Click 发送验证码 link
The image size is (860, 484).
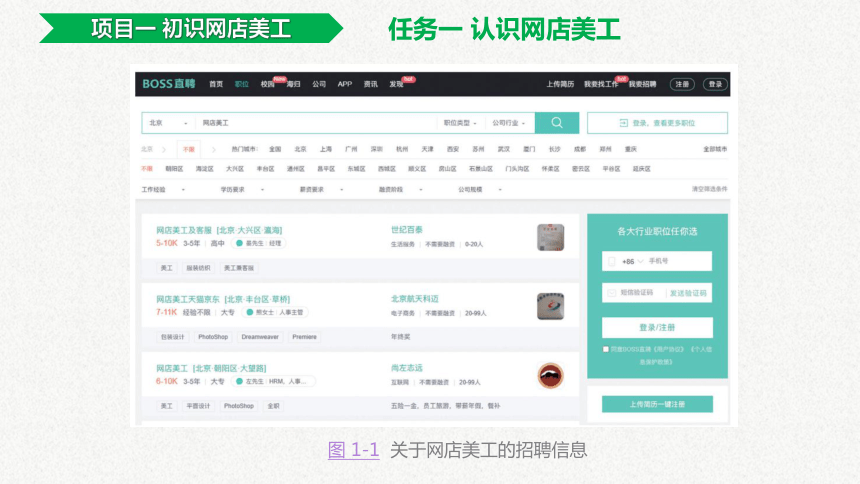(x=688, y=293)
